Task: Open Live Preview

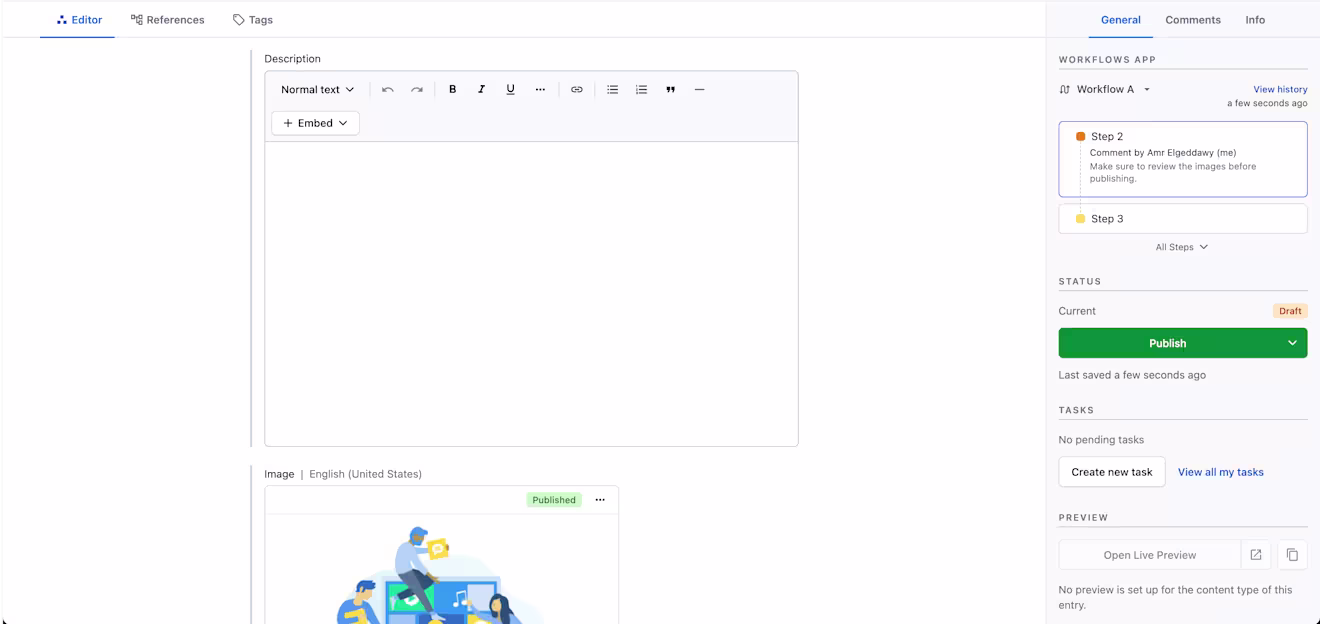Action: point(1150,555)
